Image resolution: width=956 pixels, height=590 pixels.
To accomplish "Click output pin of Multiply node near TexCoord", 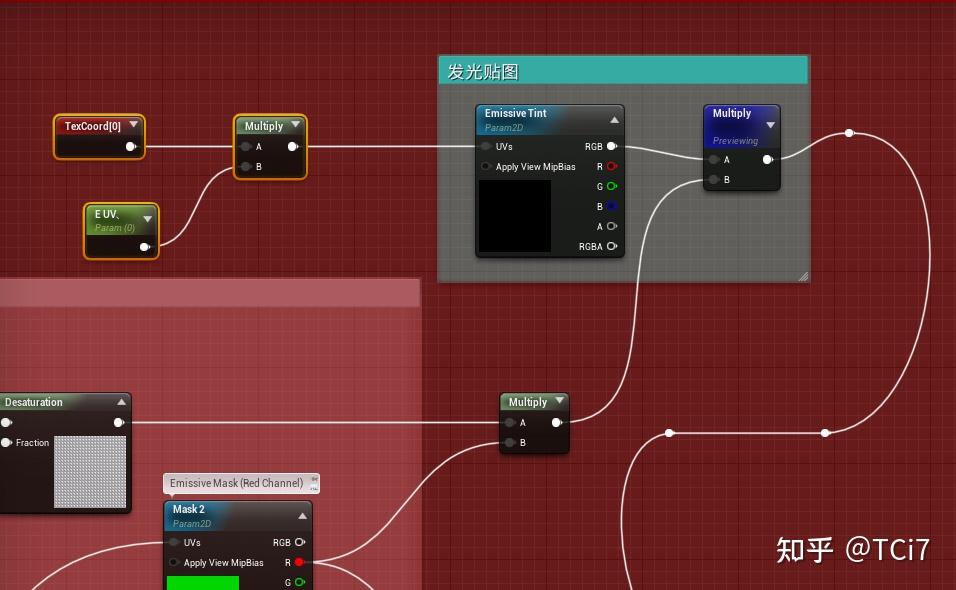I will tap(293, 146).
